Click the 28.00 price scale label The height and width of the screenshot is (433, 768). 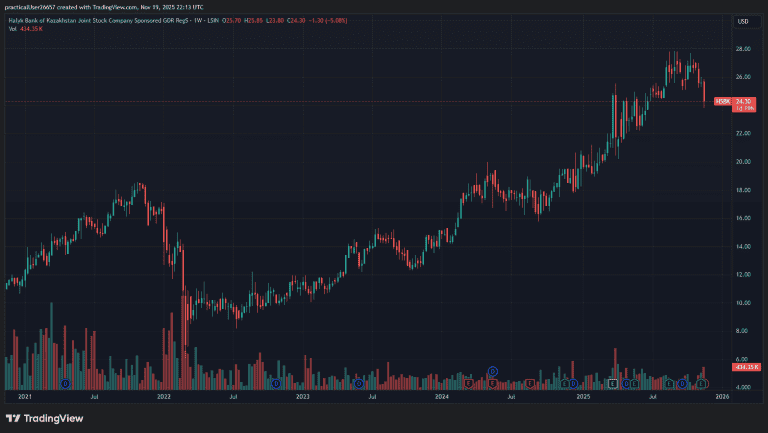743,48
